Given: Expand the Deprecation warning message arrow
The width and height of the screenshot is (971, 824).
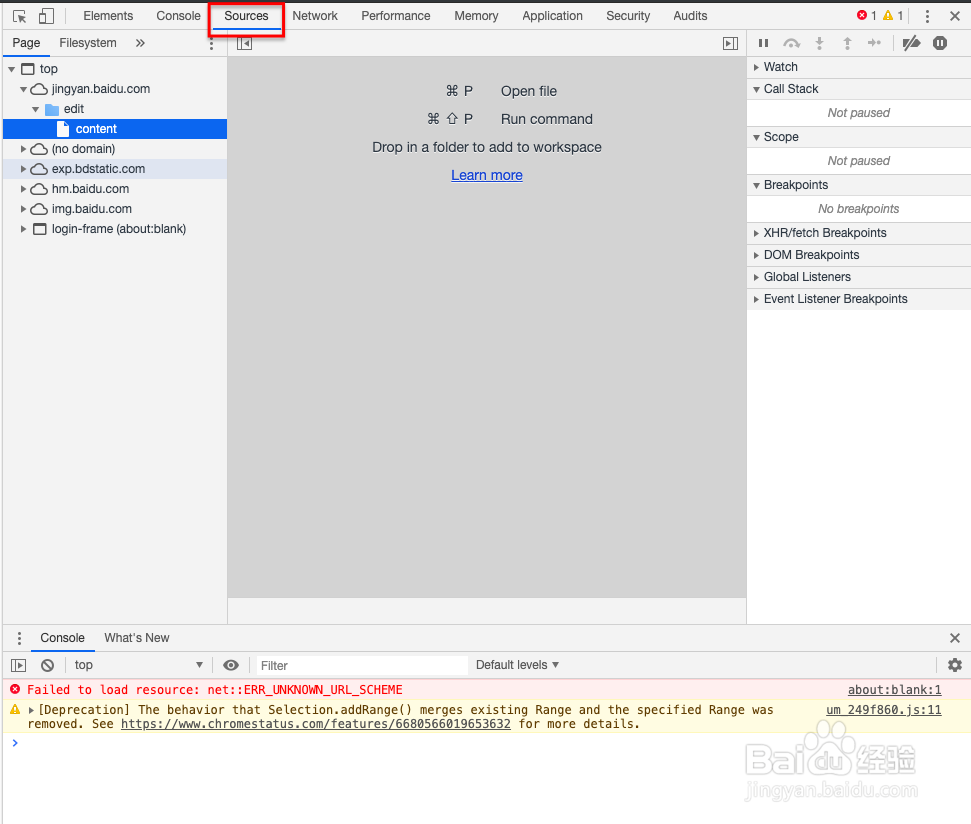Looking at the screenshot, I should 31,710.
